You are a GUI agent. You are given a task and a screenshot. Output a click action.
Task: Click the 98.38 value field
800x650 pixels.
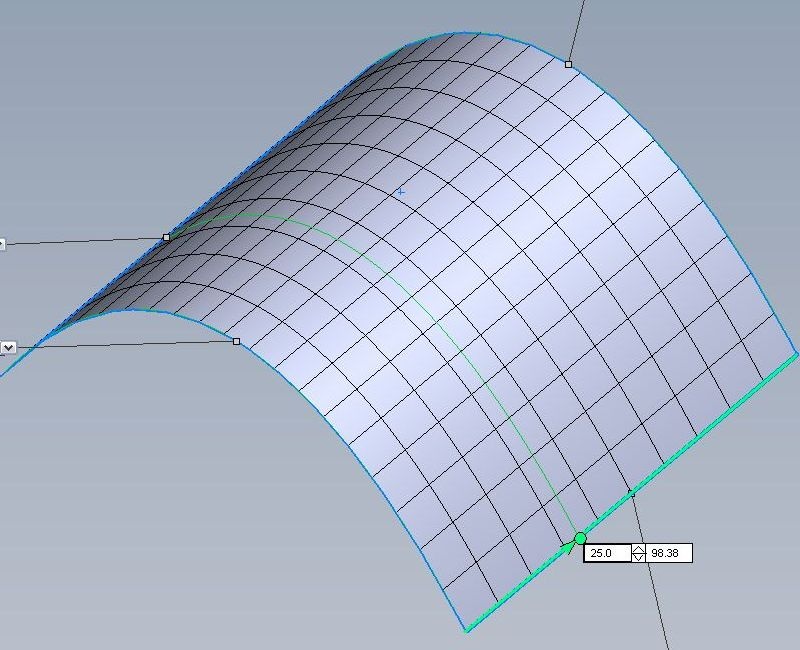click(x=669, y=553)
